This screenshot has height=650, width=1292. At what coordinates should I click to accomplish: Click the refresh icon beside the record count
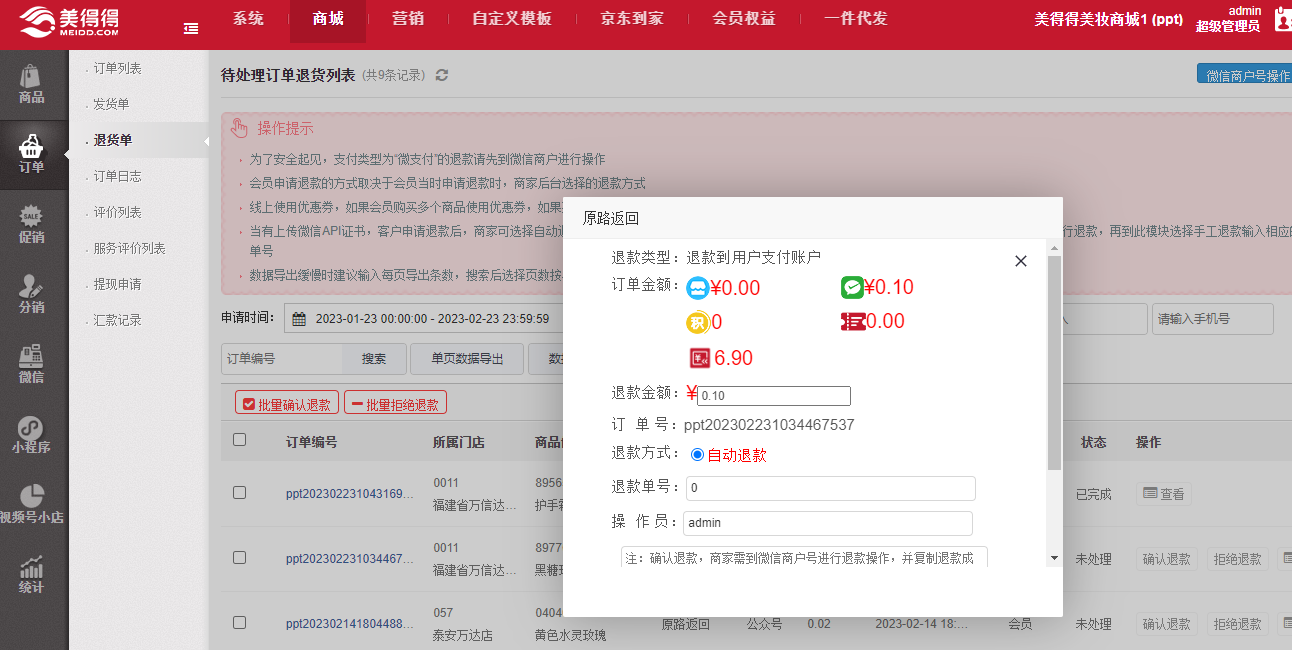(x=442, y=75)
